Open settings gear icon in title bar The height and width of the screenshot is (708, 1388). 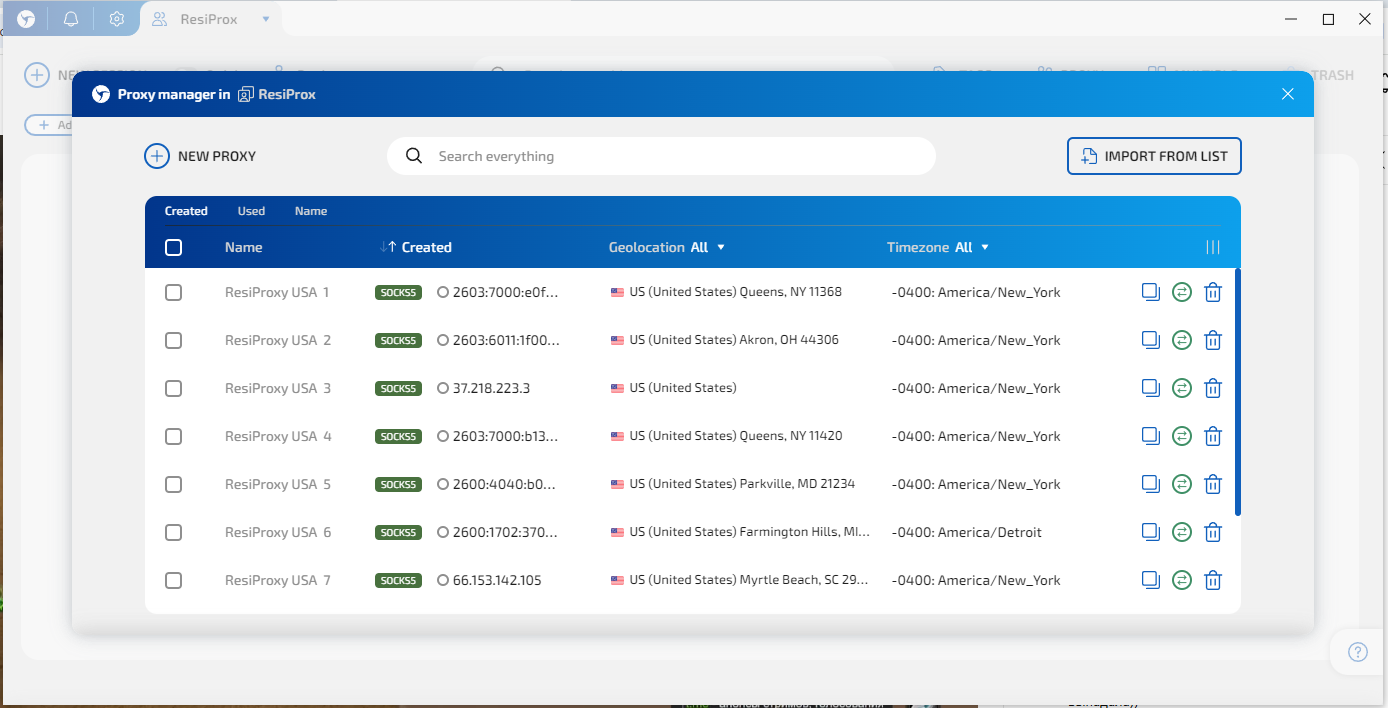click(x=117, y=19)
